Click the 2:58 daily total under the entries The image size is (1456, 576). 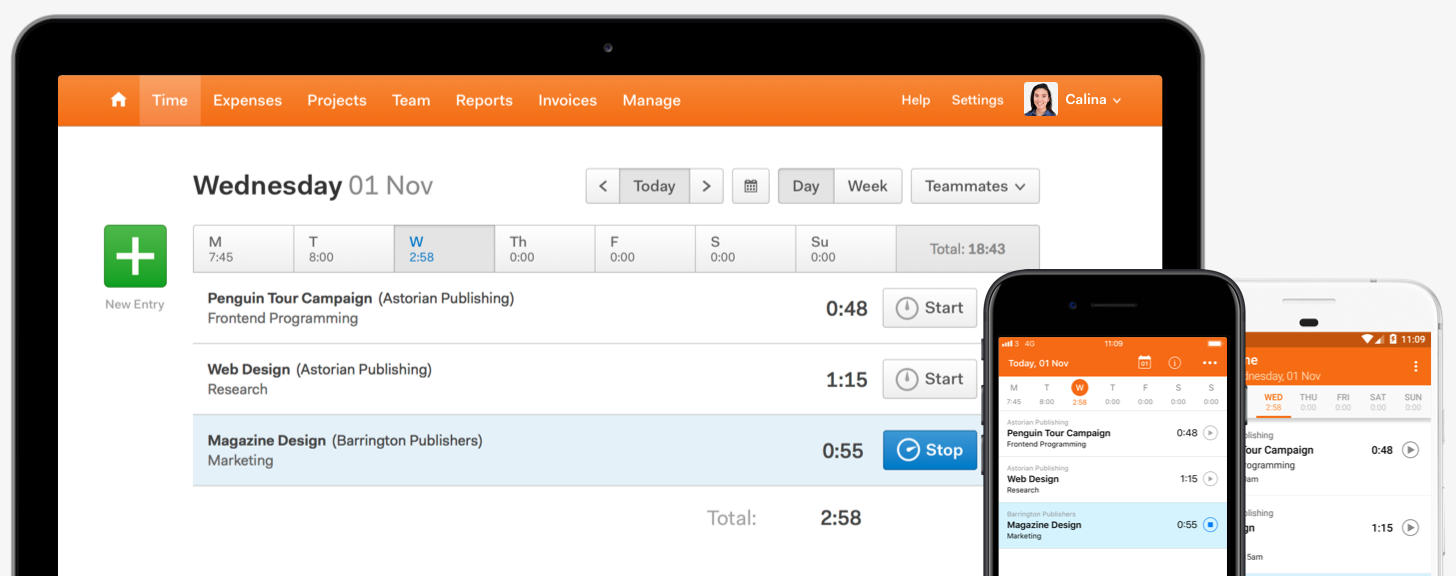coord(841,518)
